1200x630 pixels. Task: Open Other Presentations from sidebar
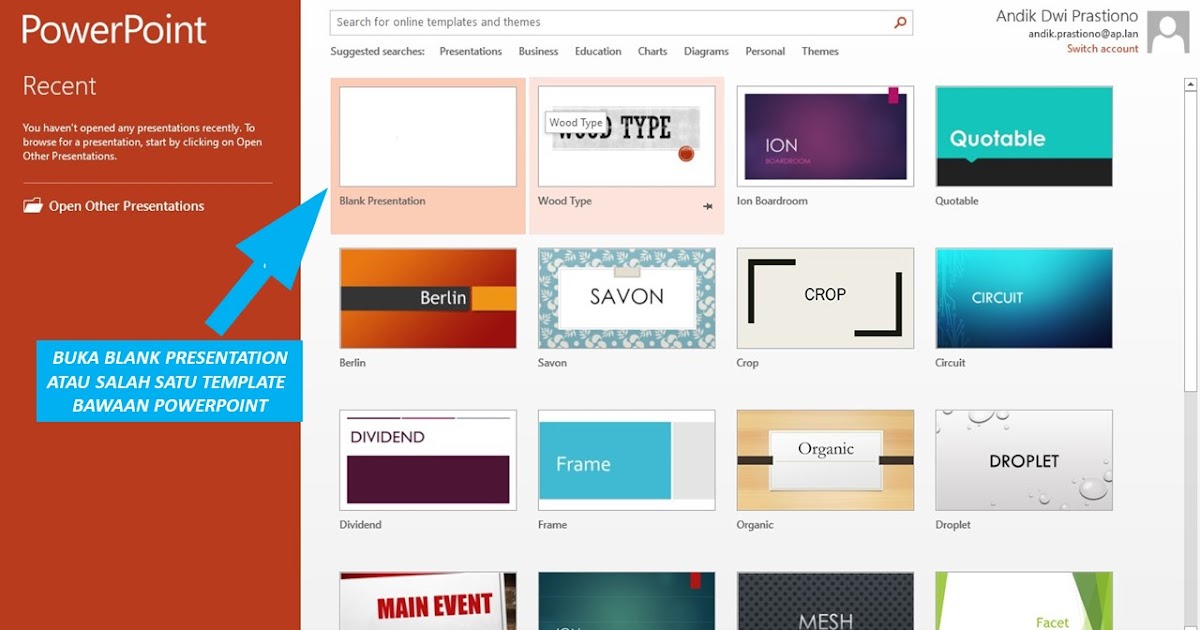[x=113, y=206]
